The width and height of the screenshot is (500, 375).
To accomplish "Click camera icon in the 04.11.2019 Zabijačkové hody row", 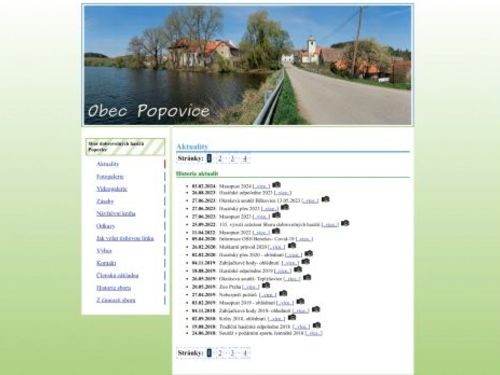I will 305,262.
